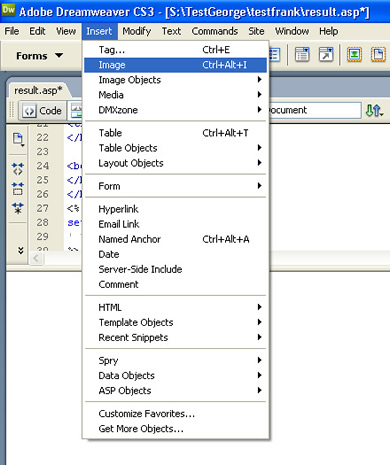Viewport: 390px width, 465px height.
Task: Click line number 28 in the code gutter
Action: click(x=43, y=222)
